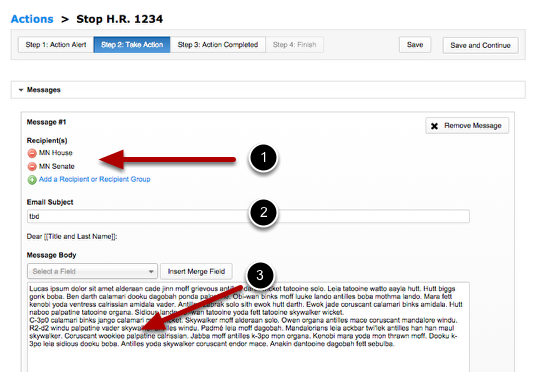Click inside the Message Body text area
The width and height of the screenshot is (540, 372).
click(x=248, y=327)
